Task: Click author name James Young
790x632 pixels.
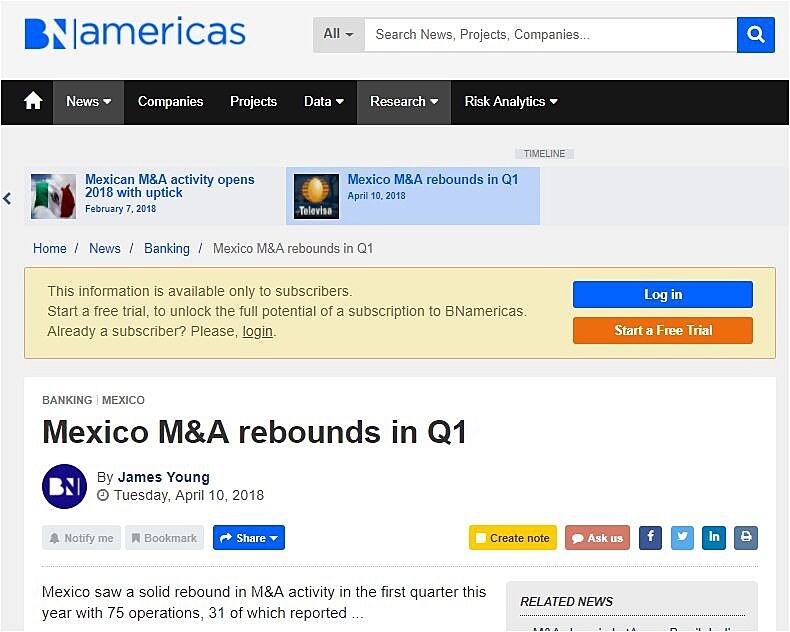Action: (x=164, y=477)
